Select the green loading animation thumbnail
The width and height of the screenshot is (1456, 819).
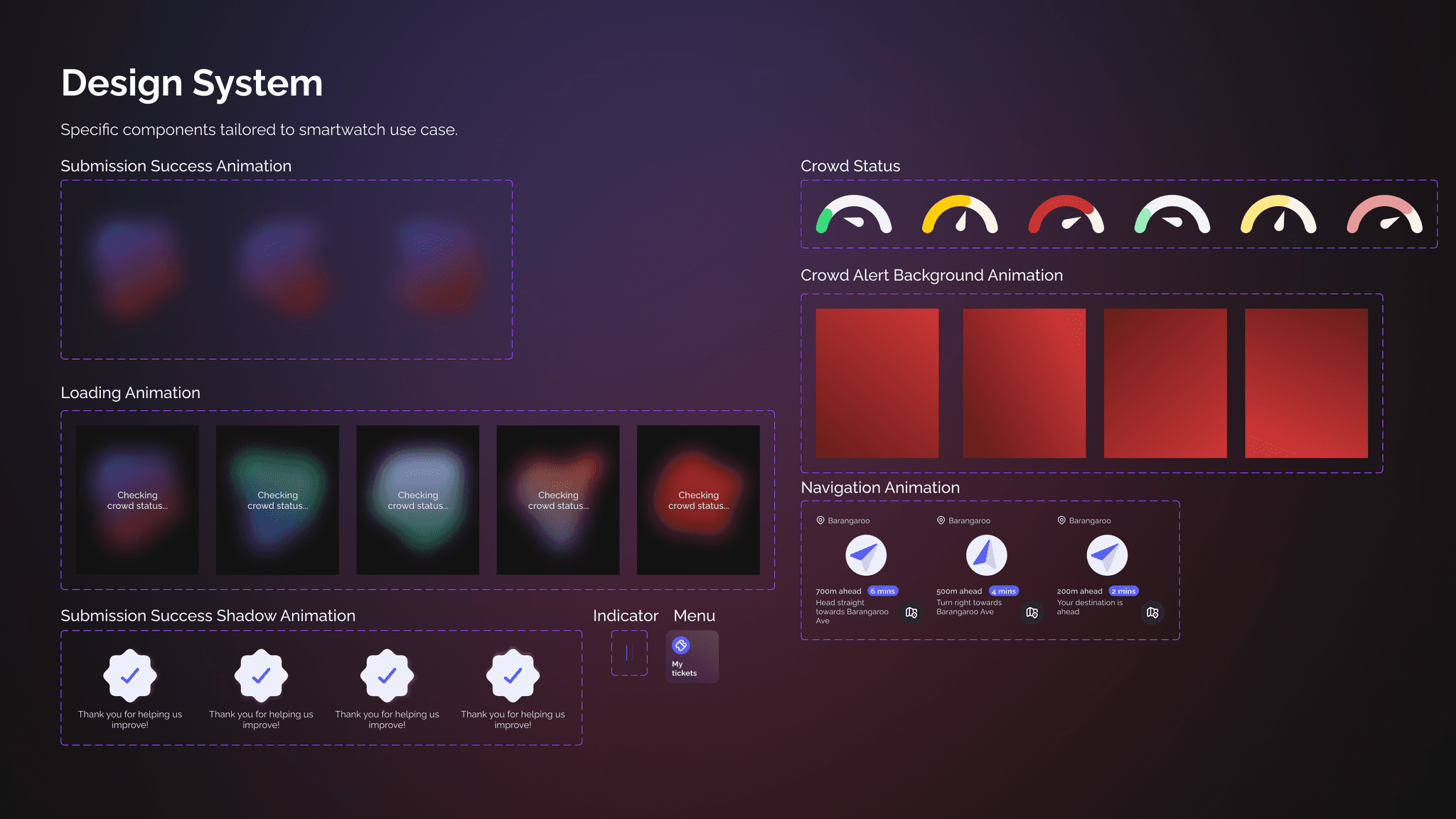pos(277,500)
